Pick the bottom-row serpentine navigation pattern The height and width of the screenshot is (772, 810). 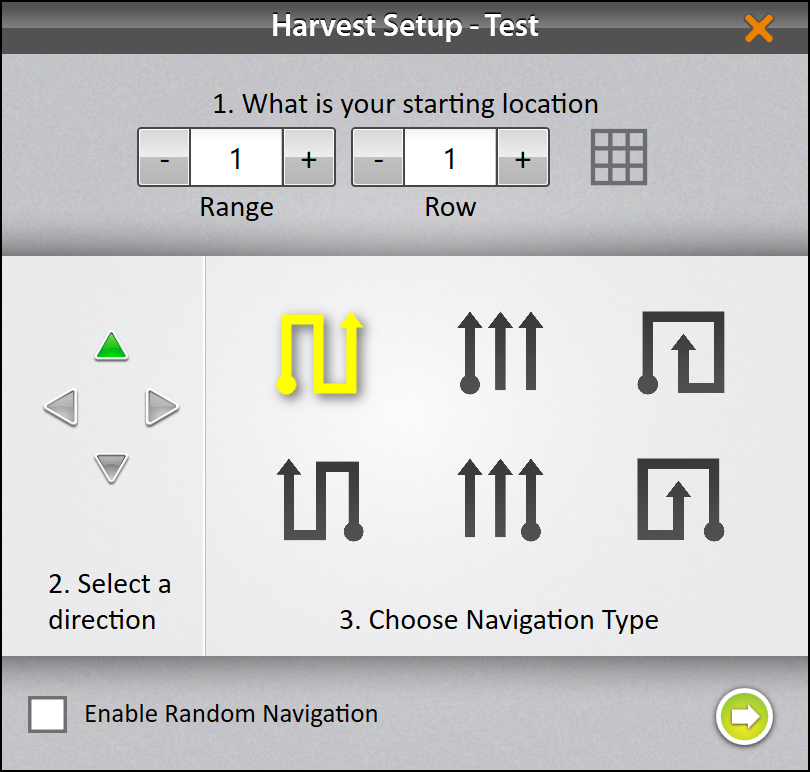(x=319, y=499)
